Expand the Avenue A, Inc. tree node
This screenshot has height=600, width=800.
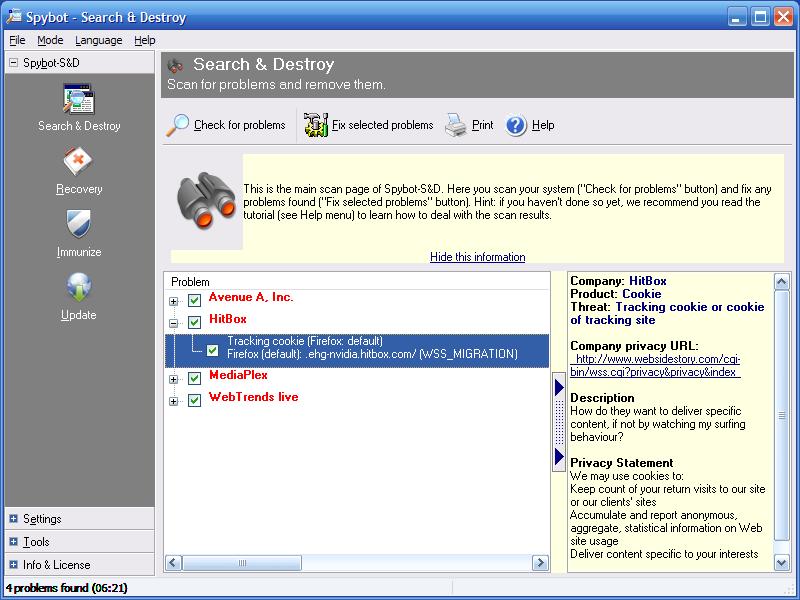(x=173, y=301)
